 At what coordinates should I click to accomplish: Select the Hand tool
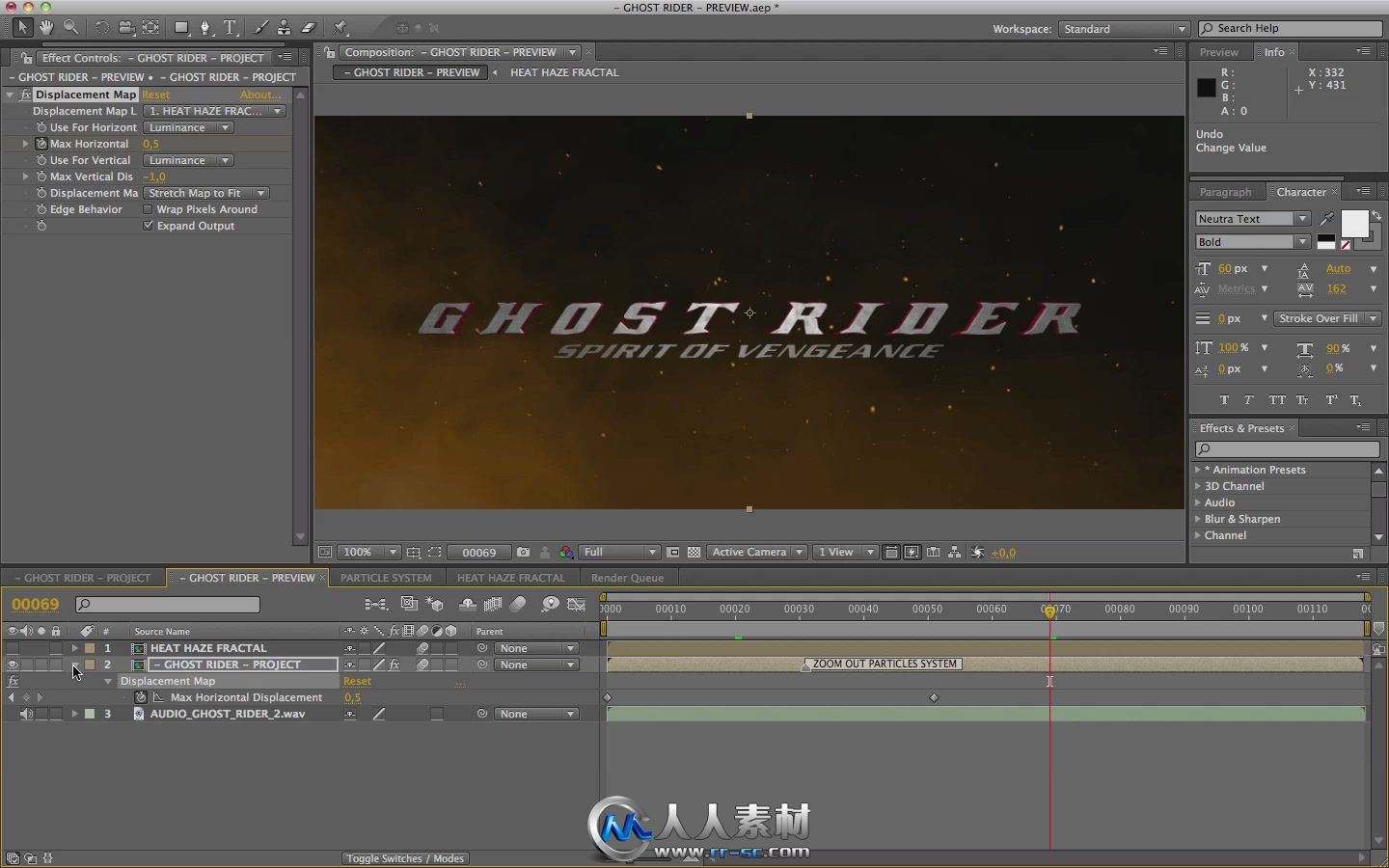pos(46,28)
